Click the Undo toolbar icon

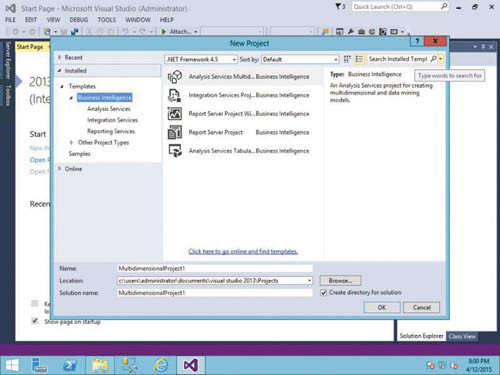coord(125,32)
